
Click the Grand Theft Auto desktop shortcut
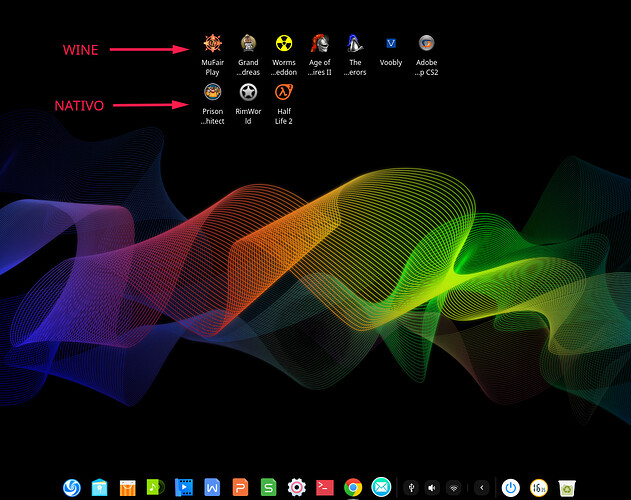click(248, 43)
